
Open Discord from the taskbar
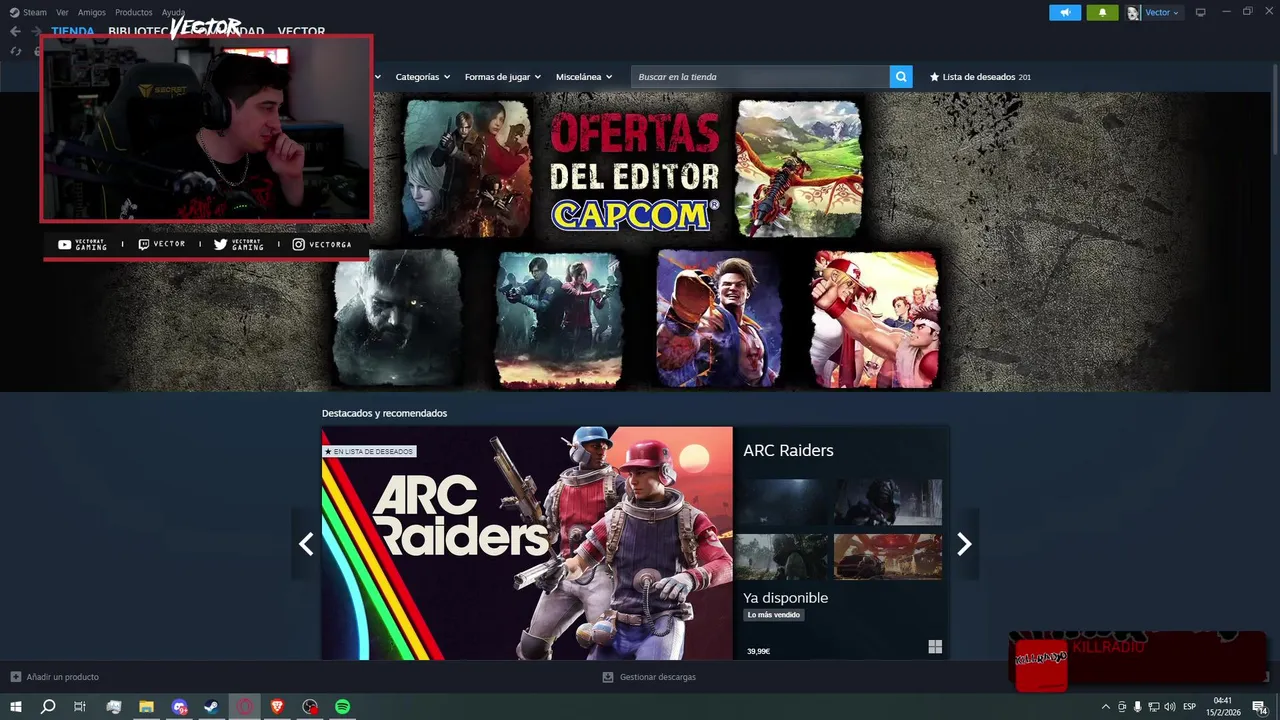[x=179, y=707]
